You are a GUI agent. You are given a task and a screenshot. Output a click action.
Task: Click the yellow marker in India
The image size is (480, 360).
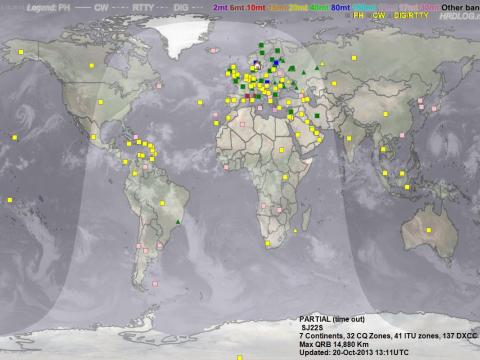pos(349,138)
